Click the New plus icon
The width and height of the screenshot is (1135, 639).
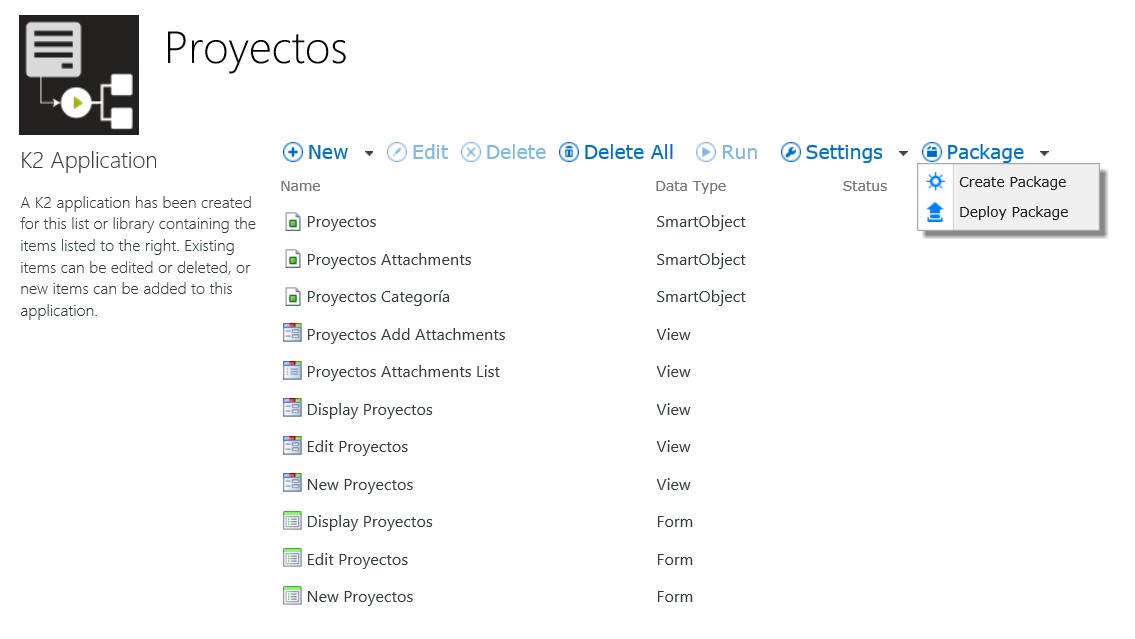click(293, 153)
